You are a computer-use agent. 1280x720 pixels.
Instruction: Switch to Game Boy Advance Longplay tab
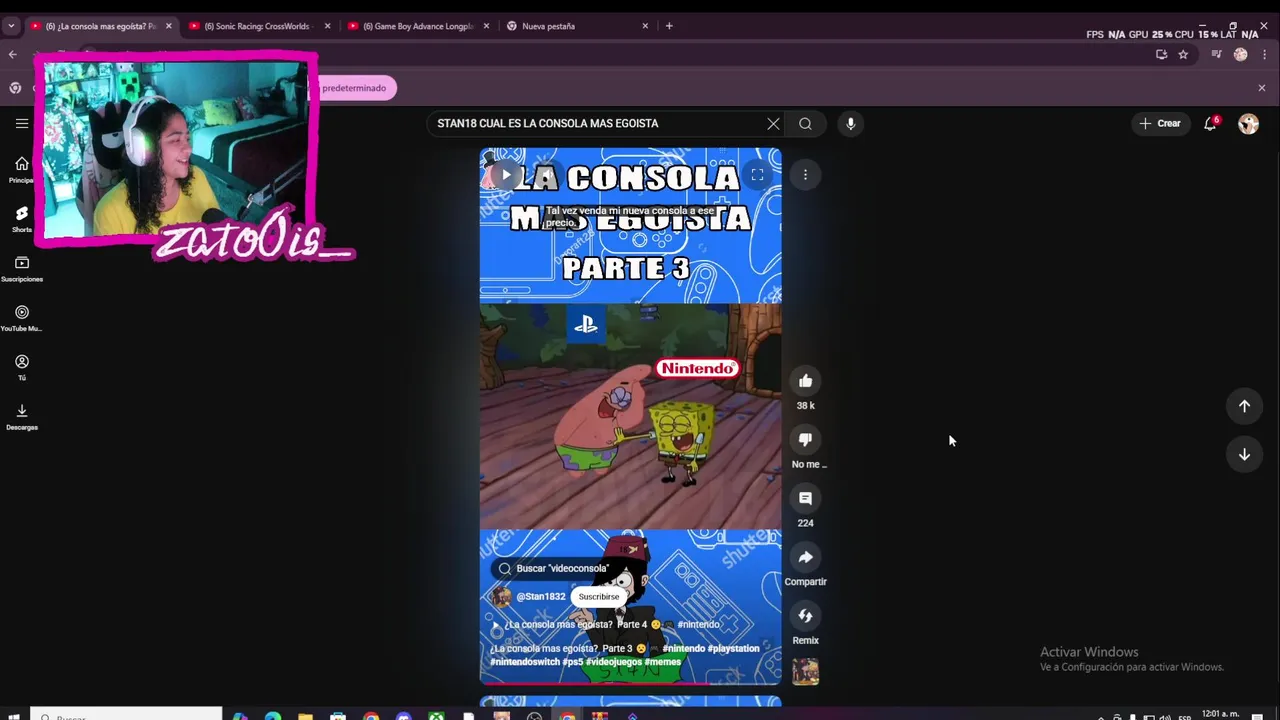[416, 26]
